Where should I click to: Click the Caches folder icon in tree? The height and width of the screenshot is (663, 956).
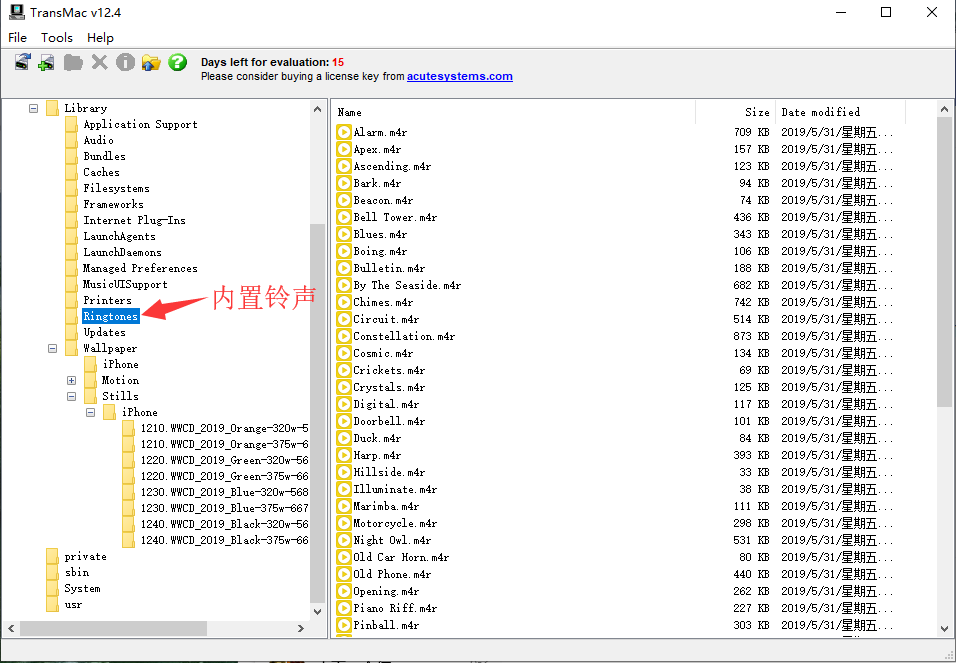(x=72, y=172)
